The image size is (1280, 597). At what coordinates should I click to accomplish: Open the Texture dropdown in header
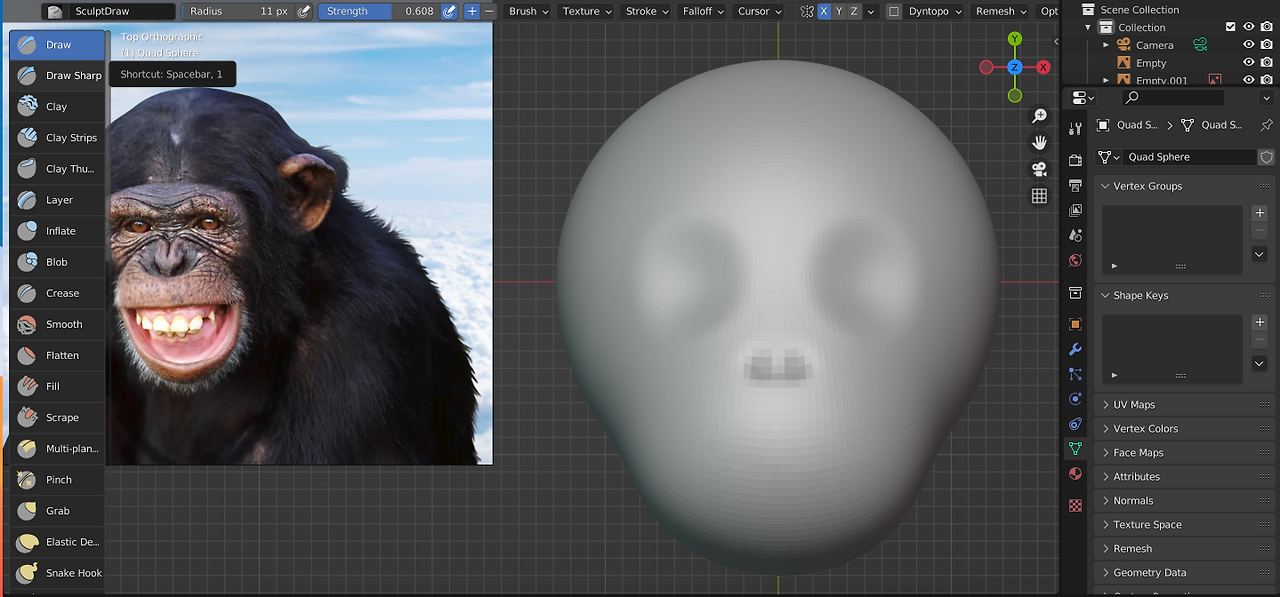click(587, 11)
